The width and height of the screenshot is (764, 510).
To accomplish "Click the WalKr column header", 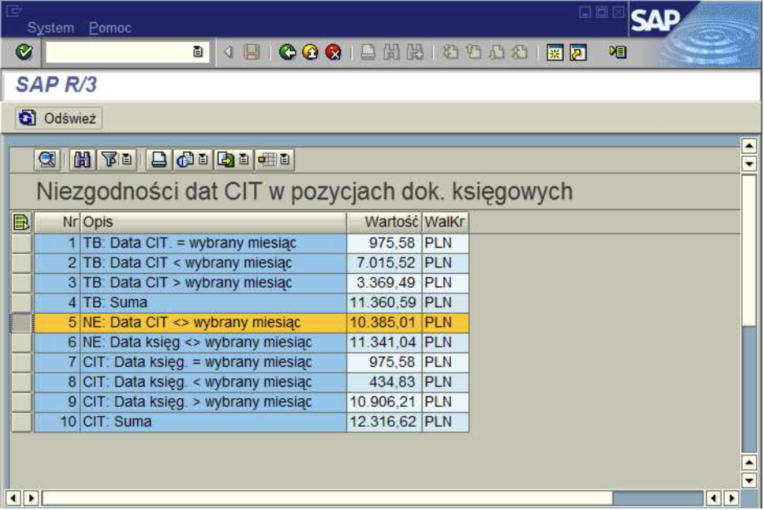I will coord(445,222).
